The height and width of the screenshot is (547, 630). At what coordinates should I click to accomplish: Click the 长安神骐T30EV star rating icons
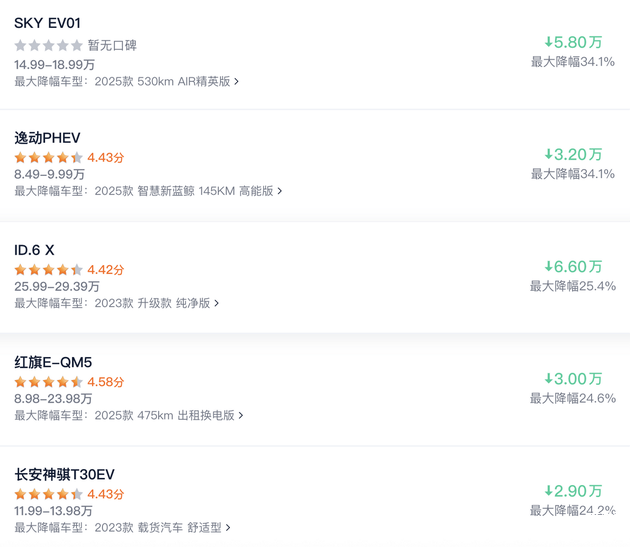click(48, 494)
